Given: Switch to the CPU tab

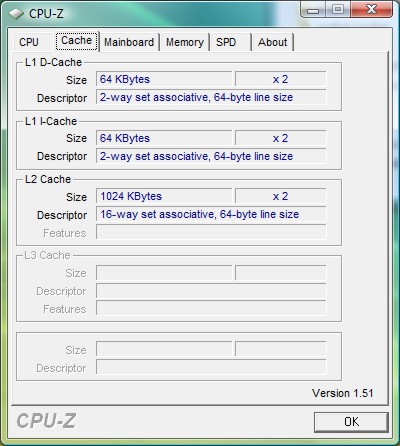Looking at the screenshot, I should [x=32, y=42].
